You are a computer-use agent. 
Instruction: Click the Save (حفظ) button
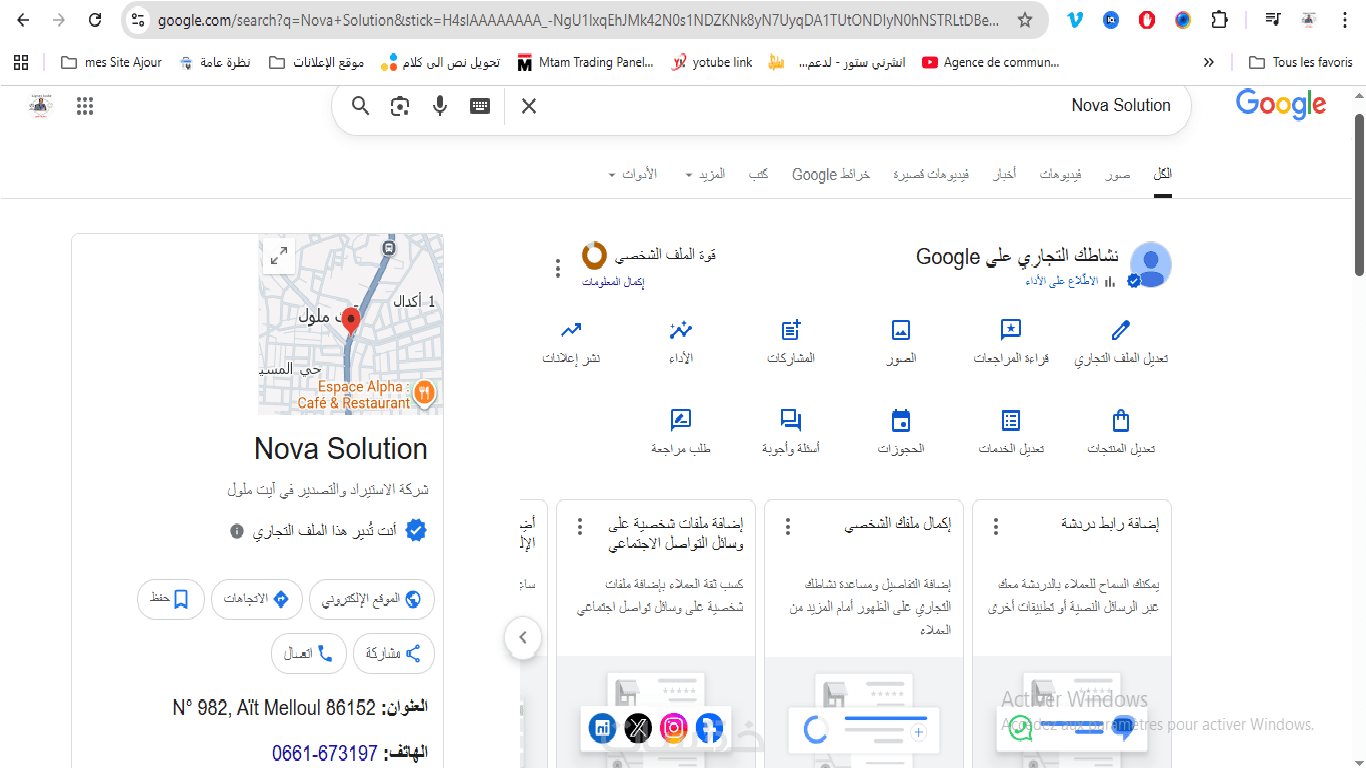171,599
